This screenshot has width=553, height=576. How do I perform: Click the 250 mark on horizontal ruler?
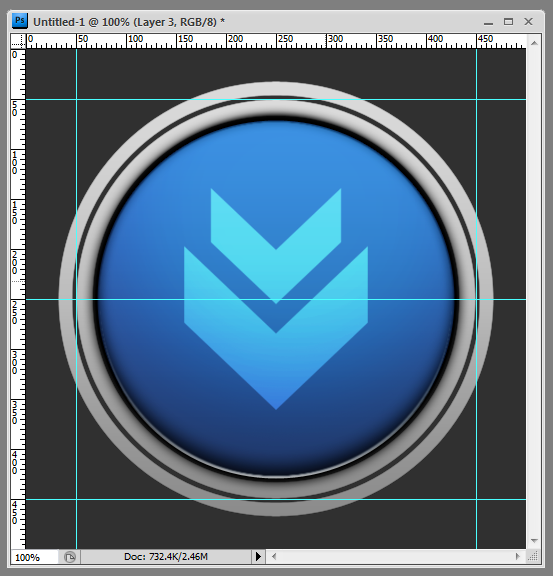point(286,39)
